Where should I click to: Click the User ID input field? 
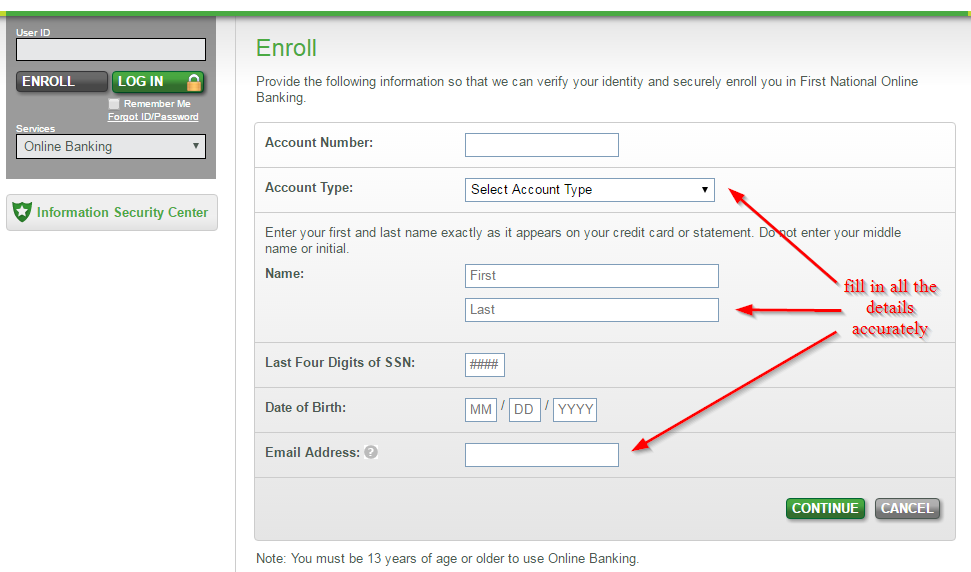click(111, 50)
